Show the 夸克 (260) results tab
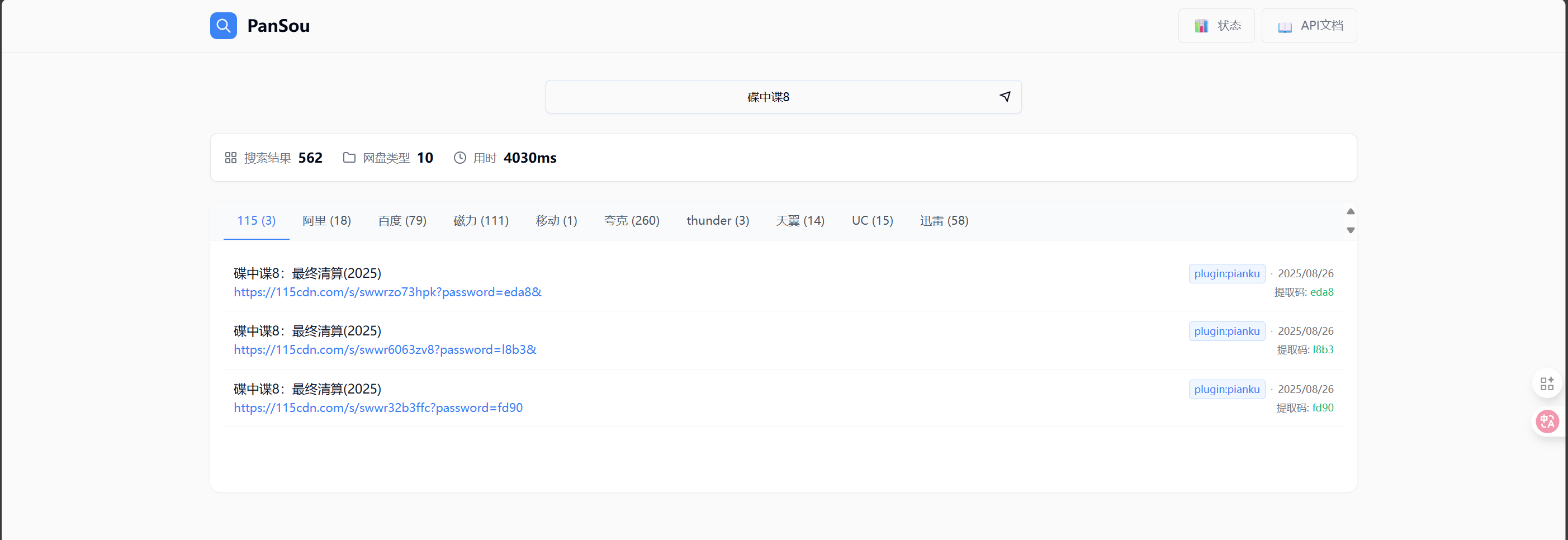The image size is (1568, 540). [631, 220]
